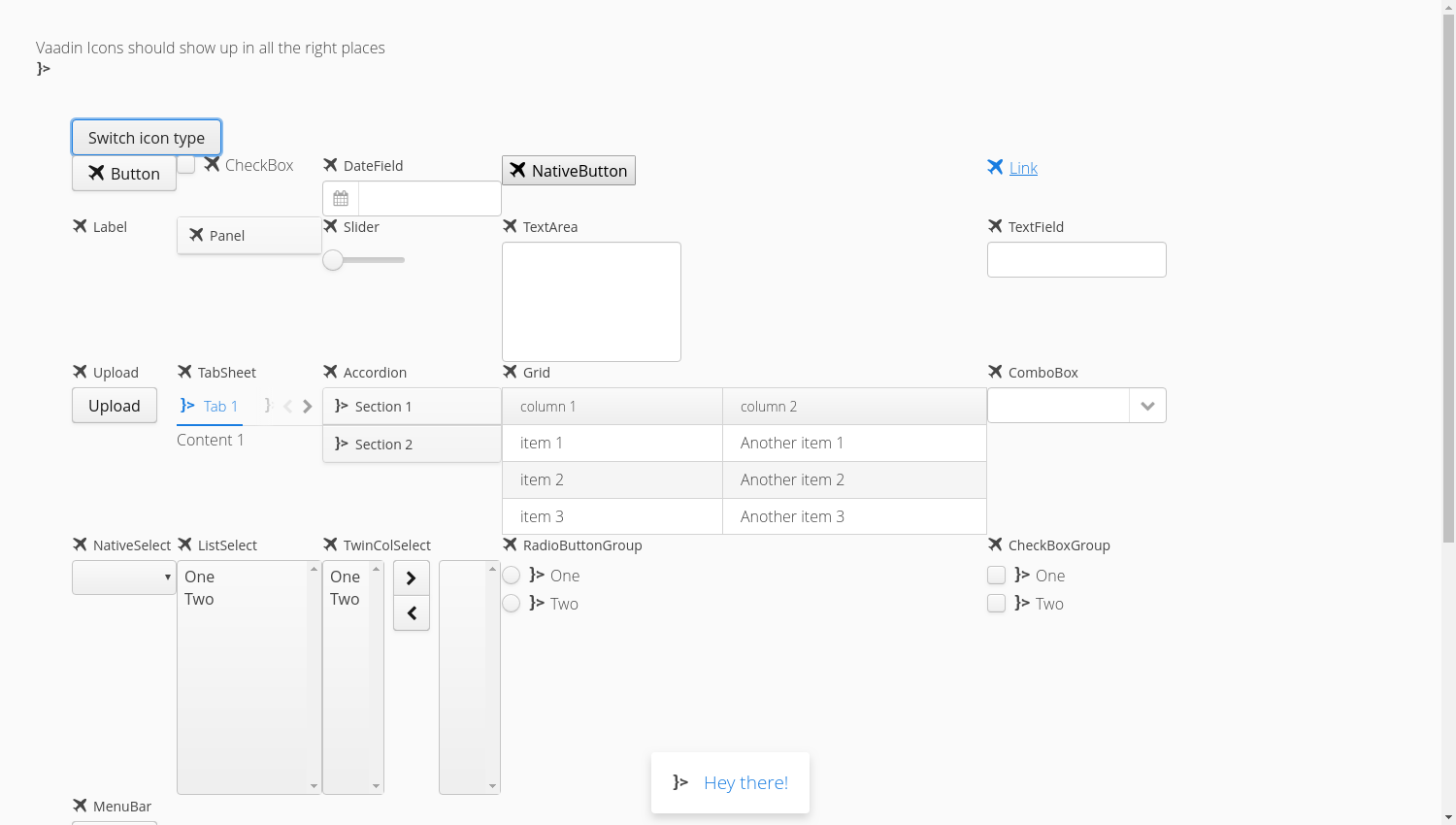Click the Upload button

pyautogui.click(x=115, y=406)
